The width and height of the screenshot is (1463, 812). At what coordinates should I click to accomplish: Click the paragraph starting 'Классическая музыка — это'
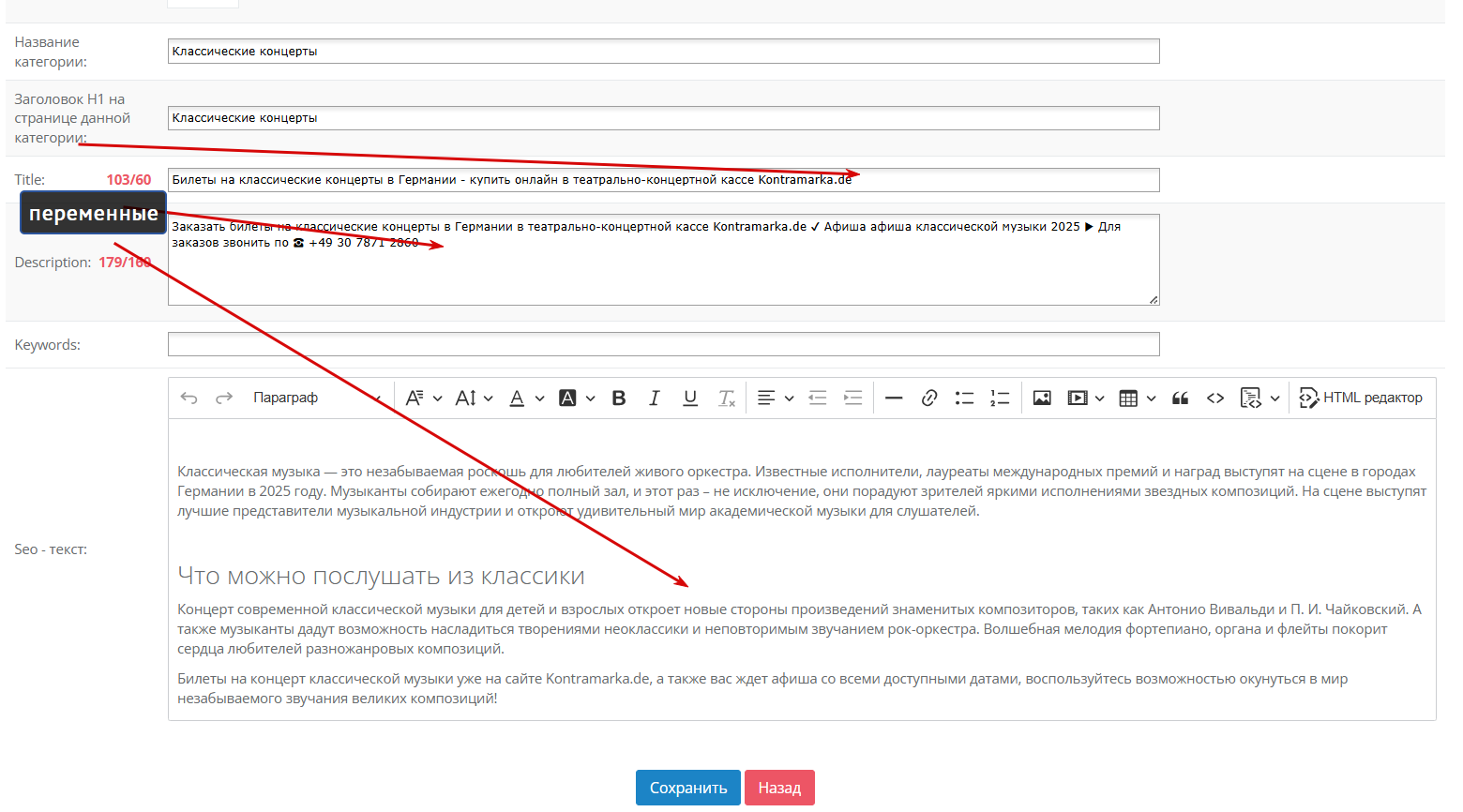click(x=802, y=491)
